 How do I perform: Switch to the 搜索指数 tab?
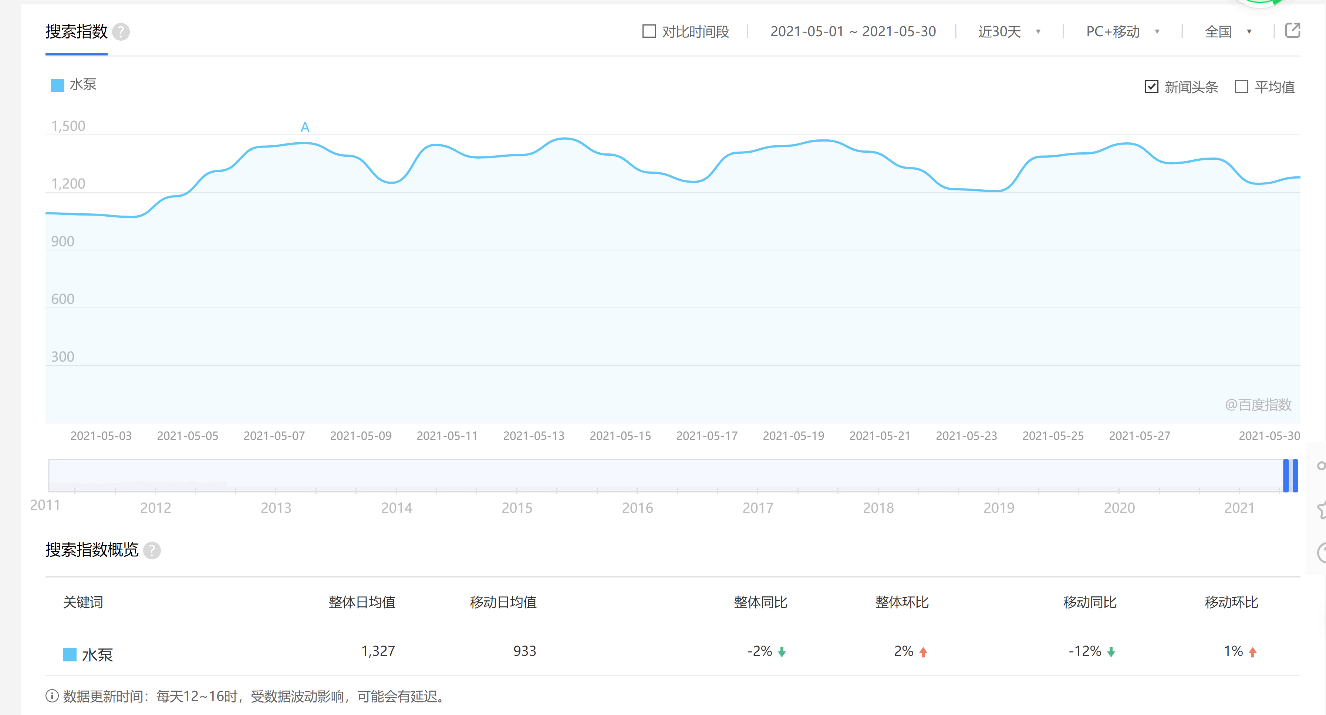click(x=76, y=32)
